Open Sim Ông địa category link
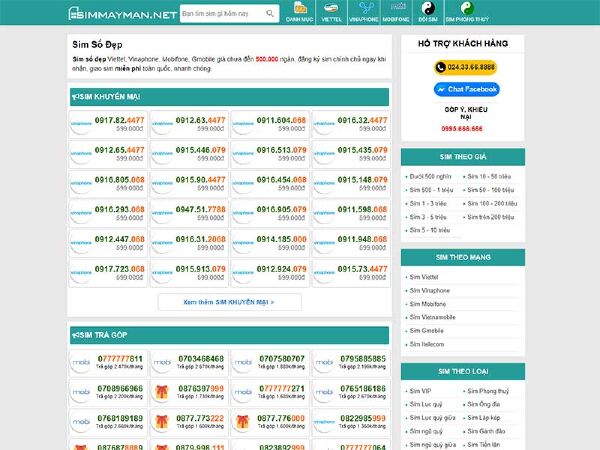This screenshot has height=450, width=600. (x=484, y=404)
